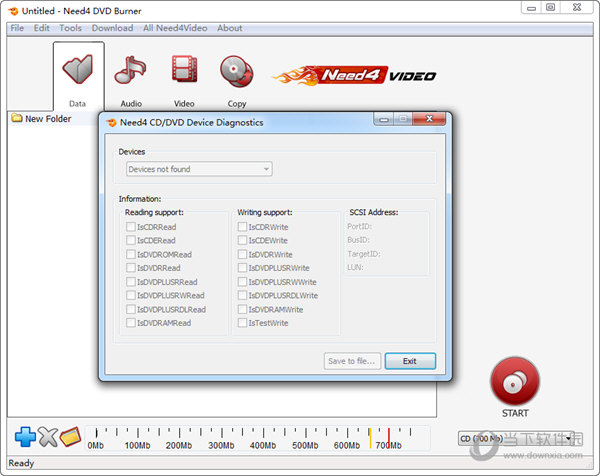Toggle the IsDVDRAMWrite checkbox
The width and height of the screenshot is (600, 476).
click(242, 309)
